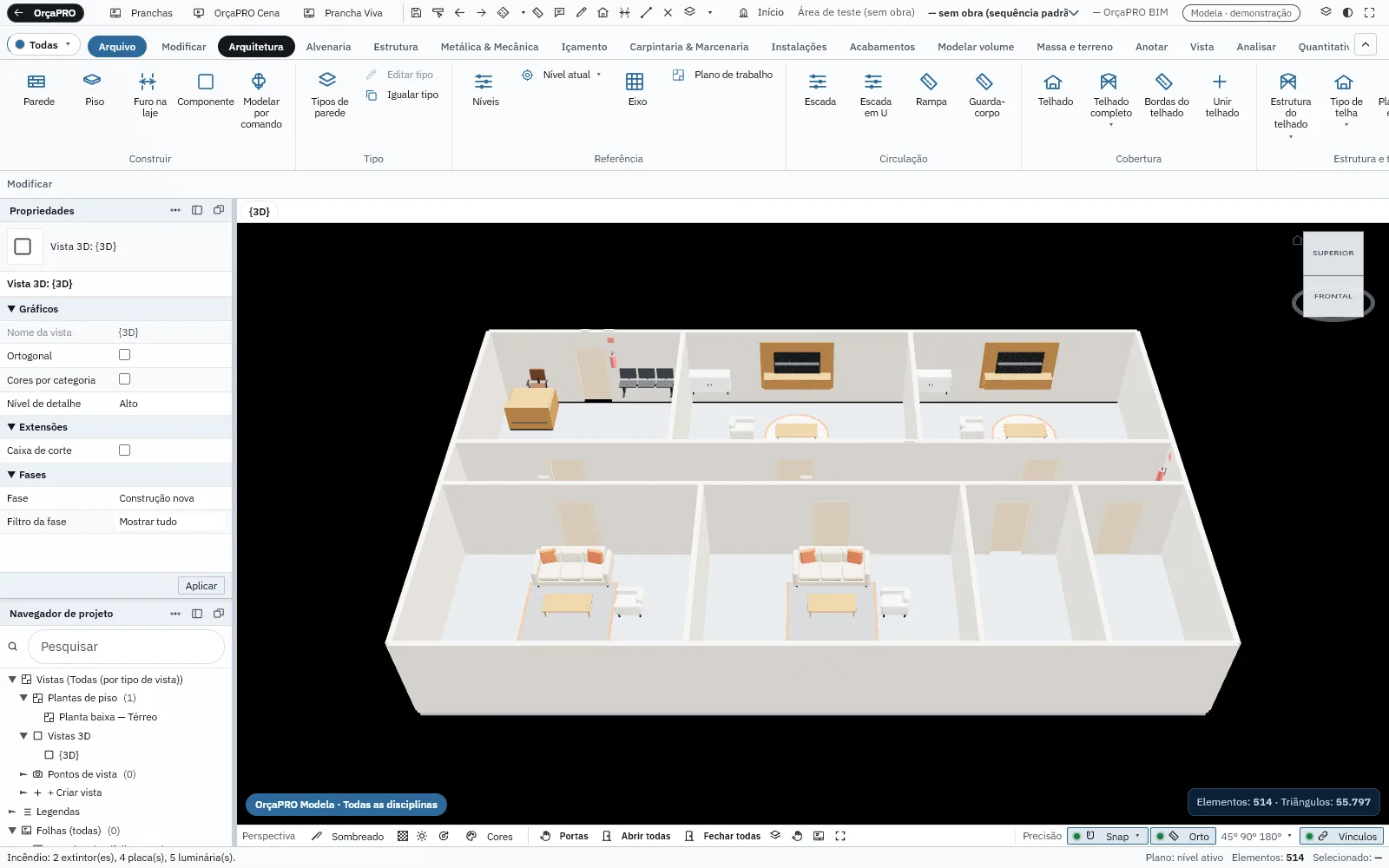Click the save icon in top toolbar
The height and width of the screenshot is (868, 1389).
[416, 13]
